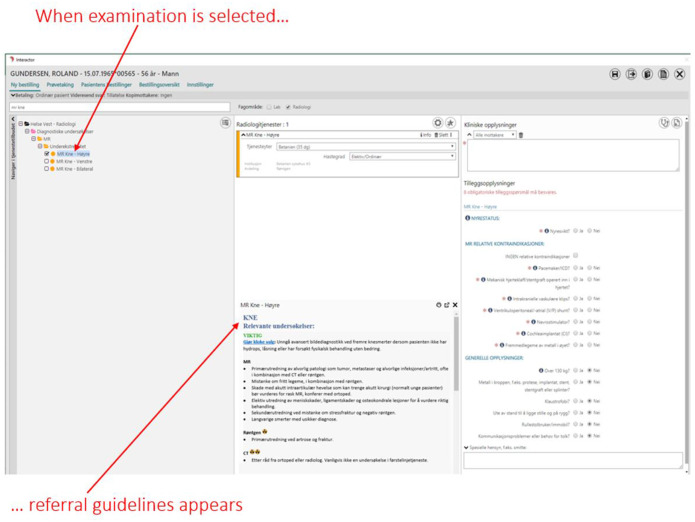Close the MR Kne - Høyre guidelines panel
695x522 pixels.
point(455,305)
